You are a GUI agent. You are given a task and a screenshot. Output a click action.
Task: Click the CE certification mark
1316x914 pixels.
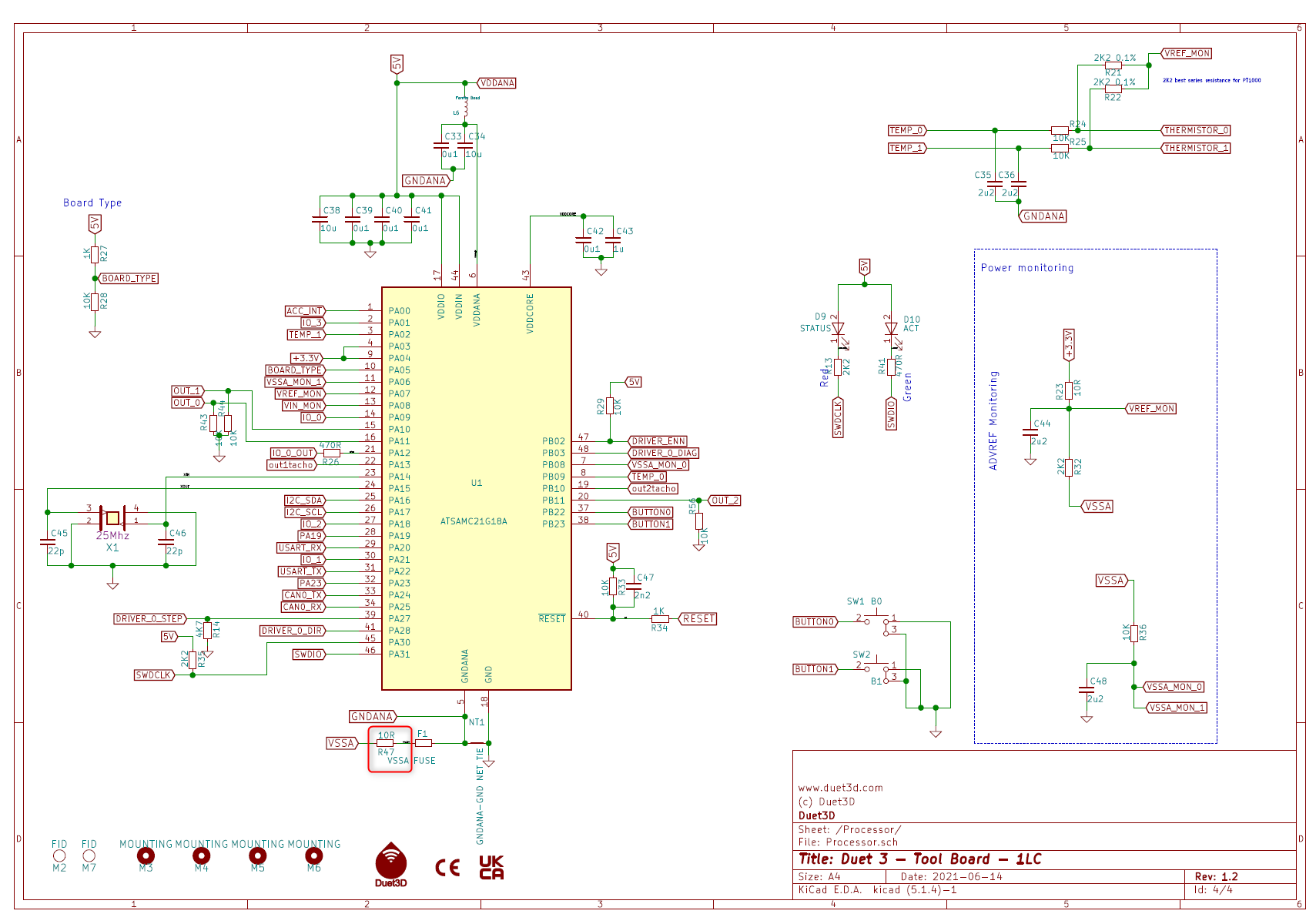[x=447, y=868]
